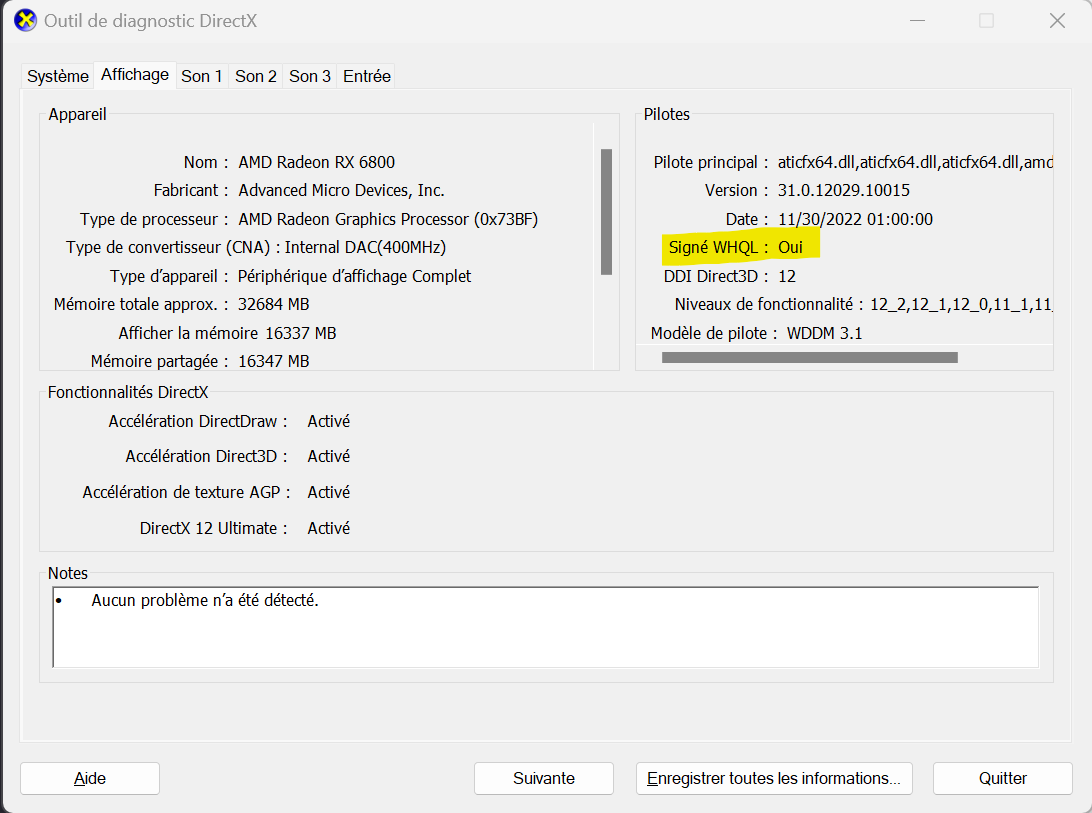Click the driver model WDDM 3.1
This screenshot has height=813, width=1092.
[825, 334]
